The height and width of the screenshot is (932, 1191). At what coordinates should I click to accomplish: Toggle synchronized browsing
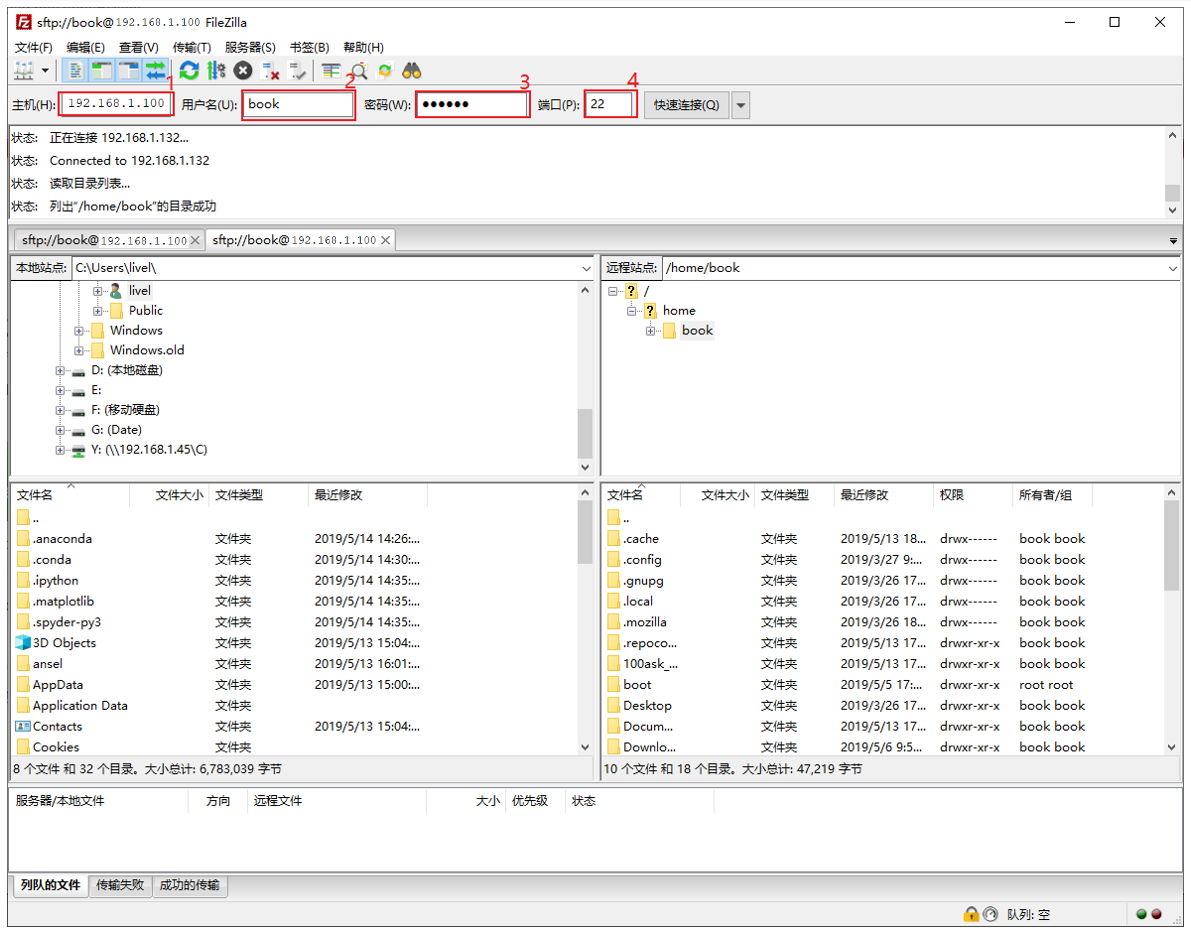385,71
